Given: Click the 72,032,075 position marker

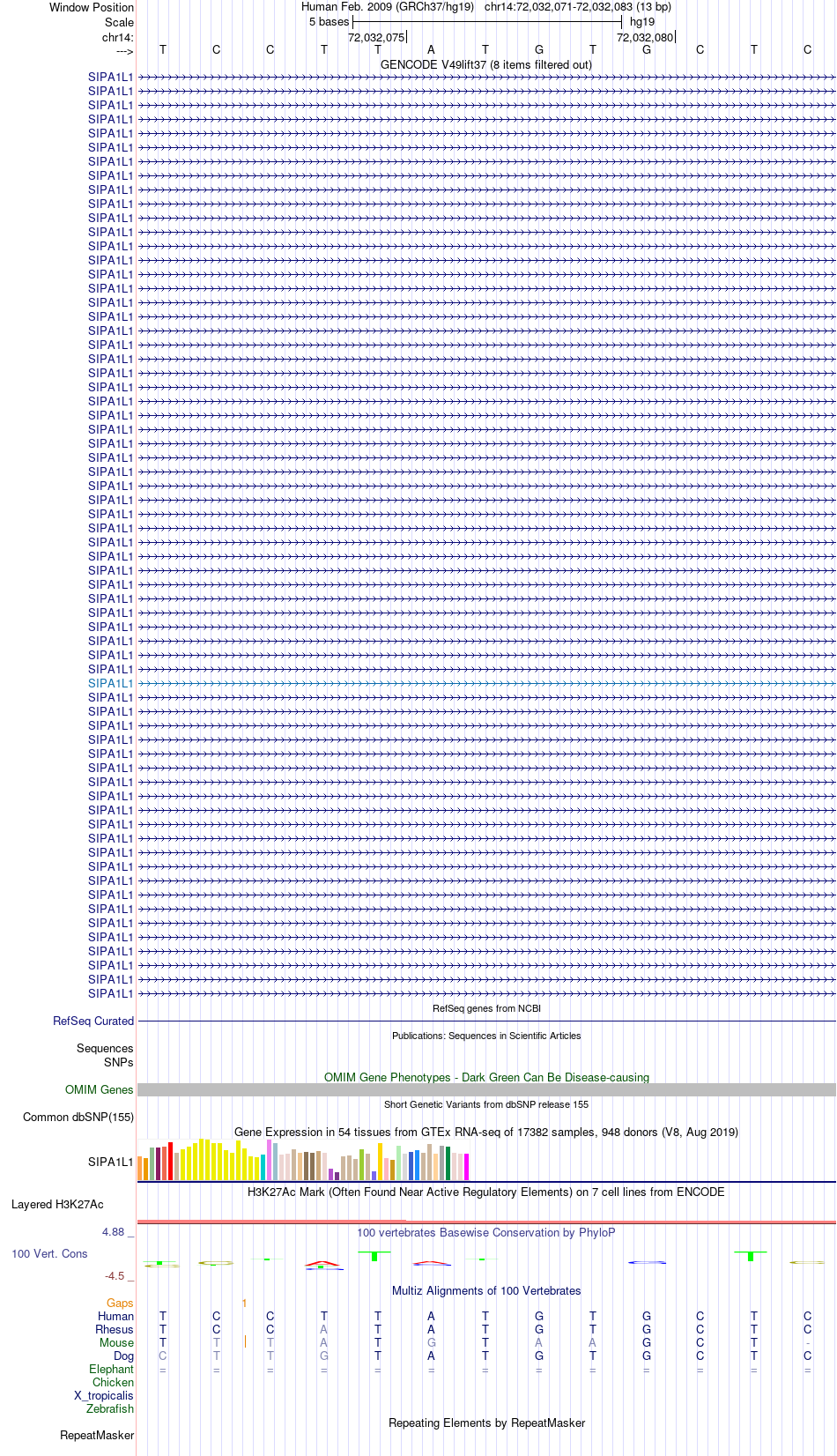Looking at the screenshot, I should [x=376, y=37].
